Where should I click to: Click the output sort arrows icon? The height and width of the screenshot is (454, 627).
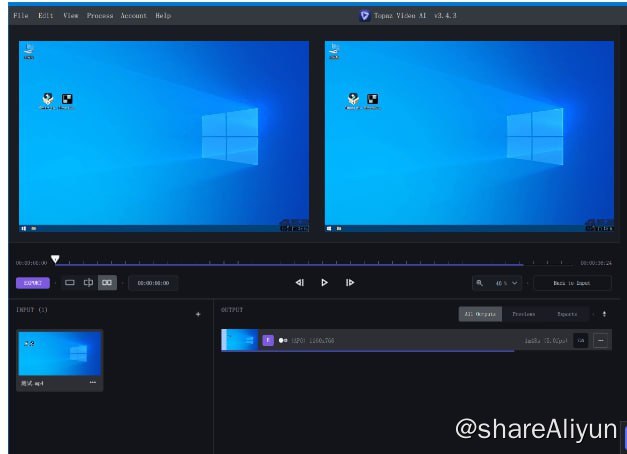pyautogui.click(x=604, y=314)
